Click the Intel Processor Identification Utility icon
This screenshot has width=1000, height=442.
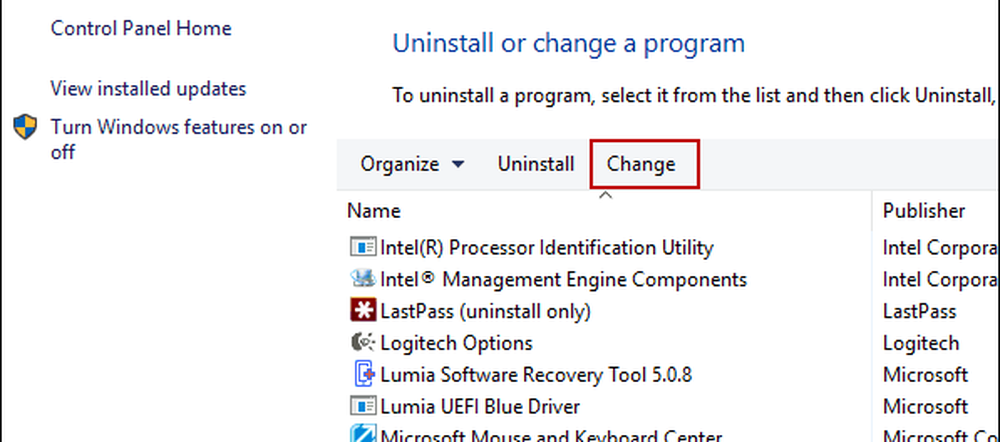tap(362, 247)
